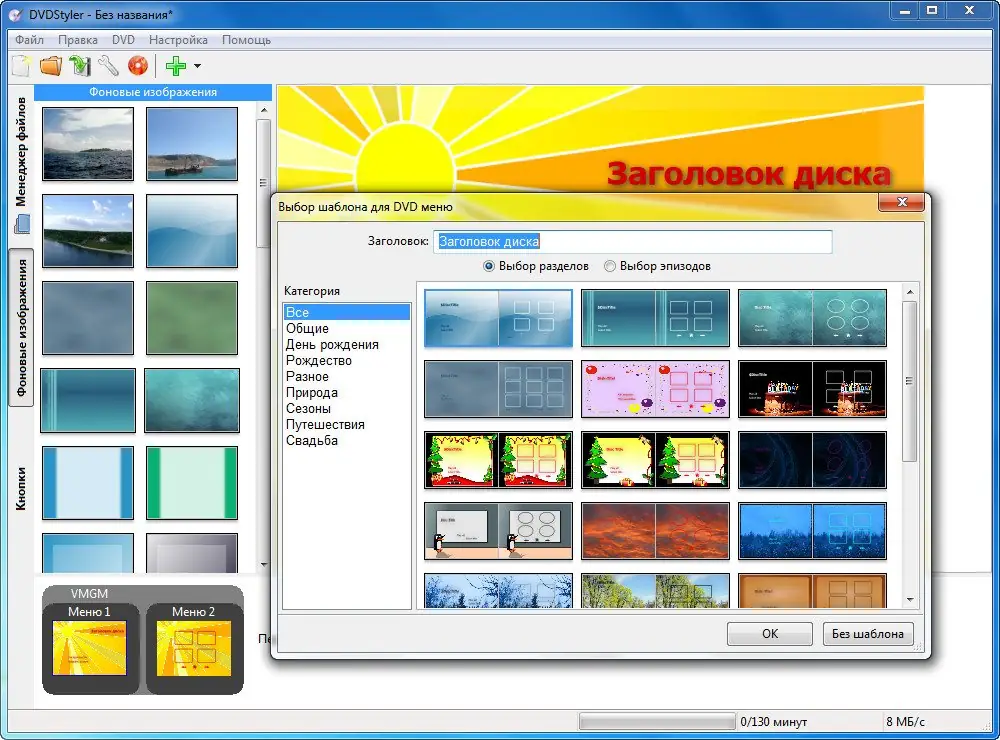Click the red Burn DVD disc icon
This screenshot has width=1000, height=740.
click(138, 66)
